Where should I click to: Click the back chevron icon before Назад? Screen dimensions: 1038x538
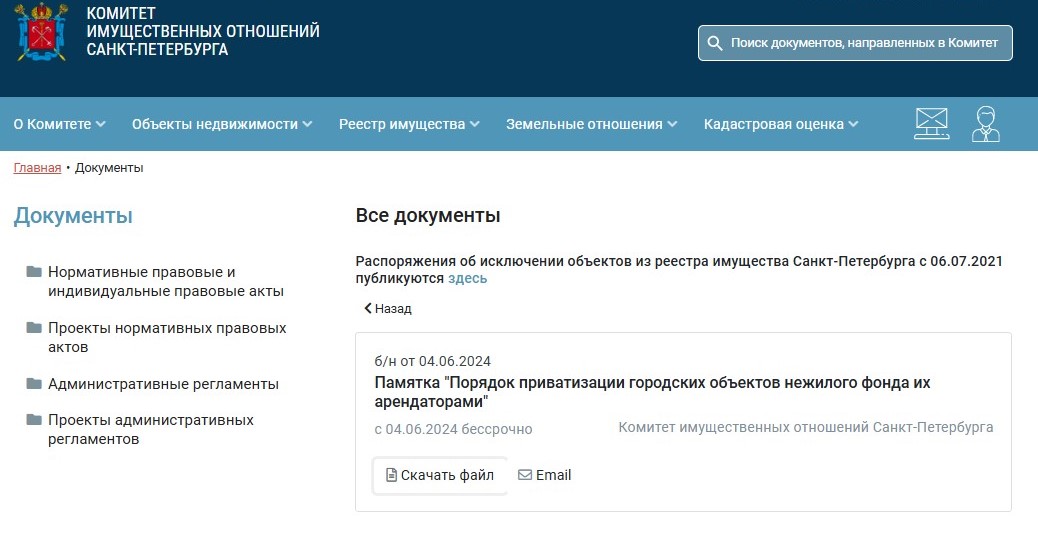(368, 308)
